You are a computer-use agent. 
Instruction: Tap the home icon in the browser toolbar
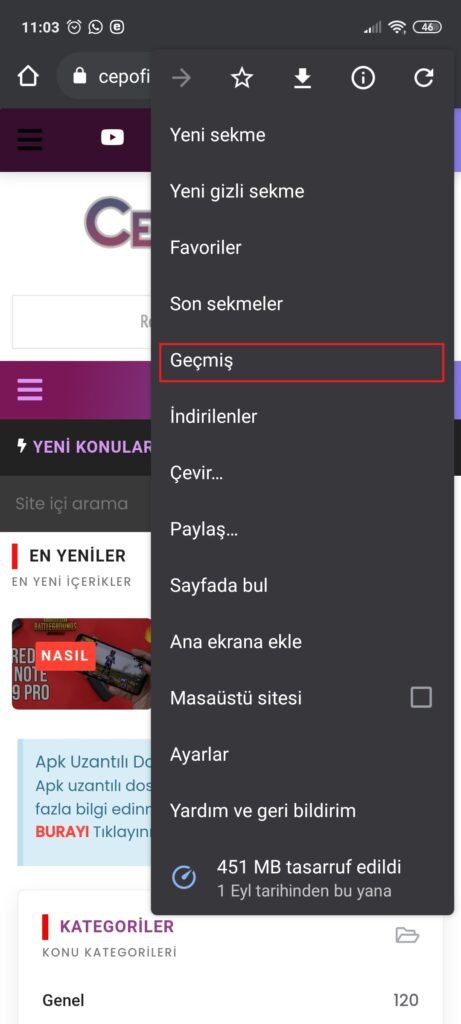point(28,77)
